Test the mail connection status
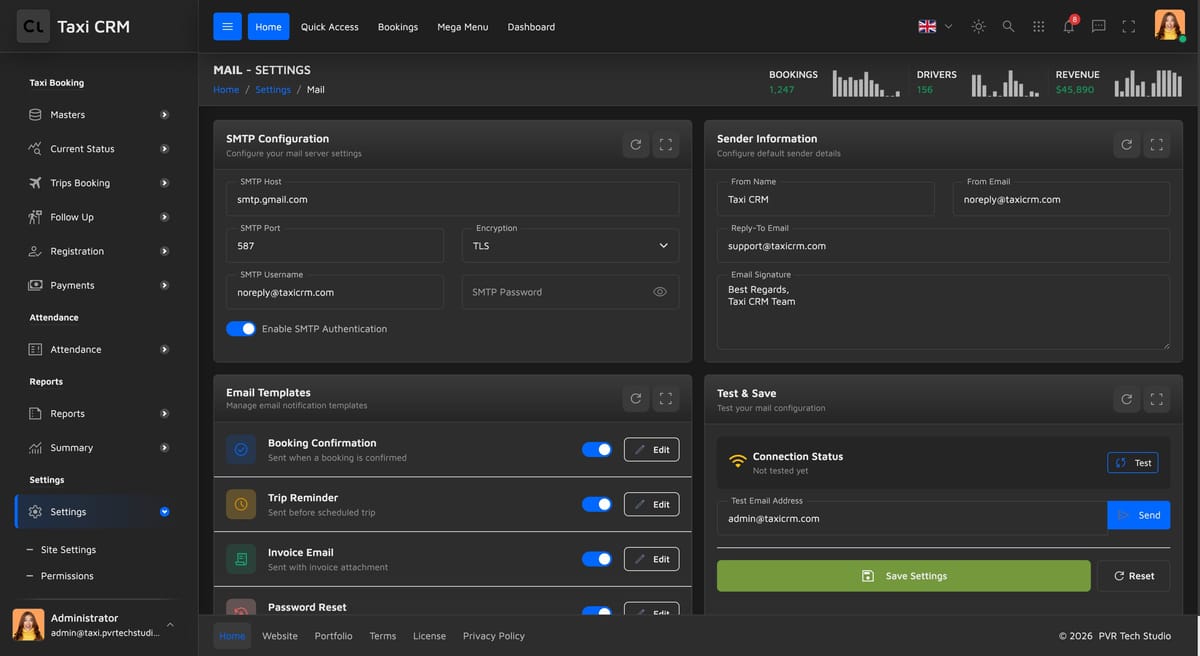The width and height of the screenshot is (1200, 656). [x=1133, y=463]
